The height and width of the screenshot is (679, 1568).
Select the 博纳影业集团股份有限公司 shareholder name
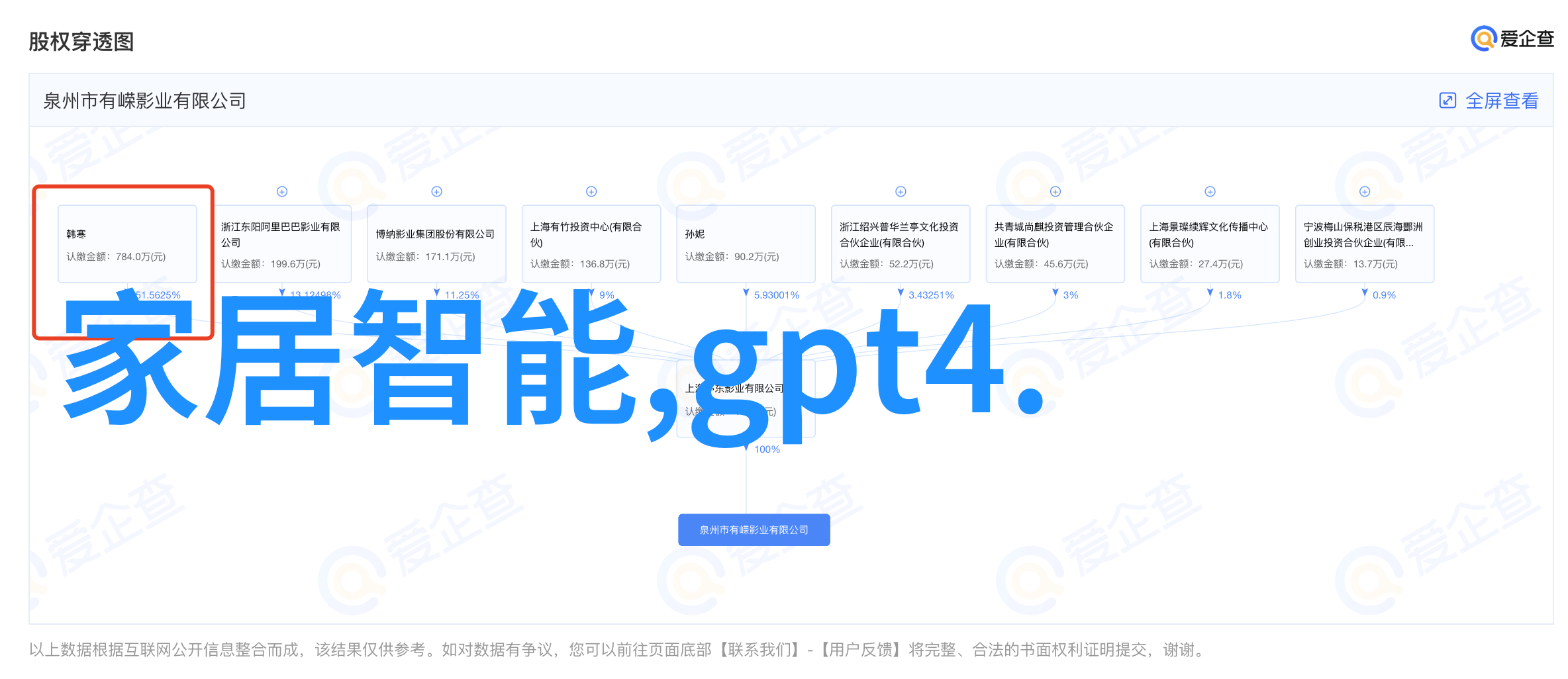click(435, 234)
